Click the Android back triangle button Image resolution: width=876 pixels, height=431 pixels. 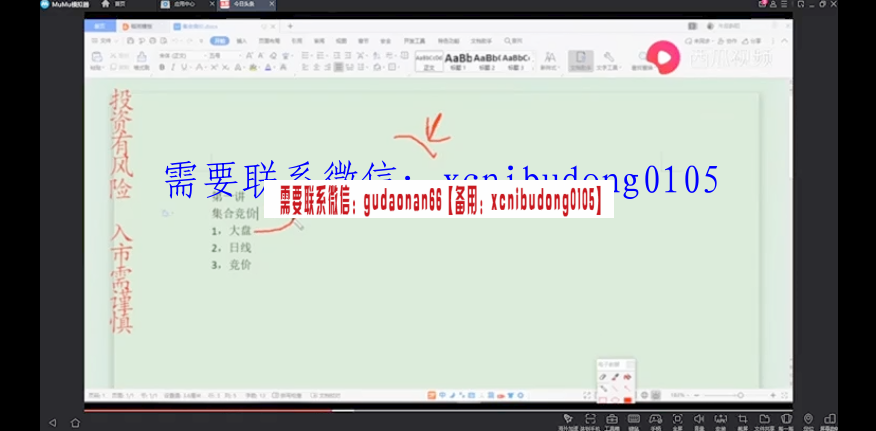53,423
